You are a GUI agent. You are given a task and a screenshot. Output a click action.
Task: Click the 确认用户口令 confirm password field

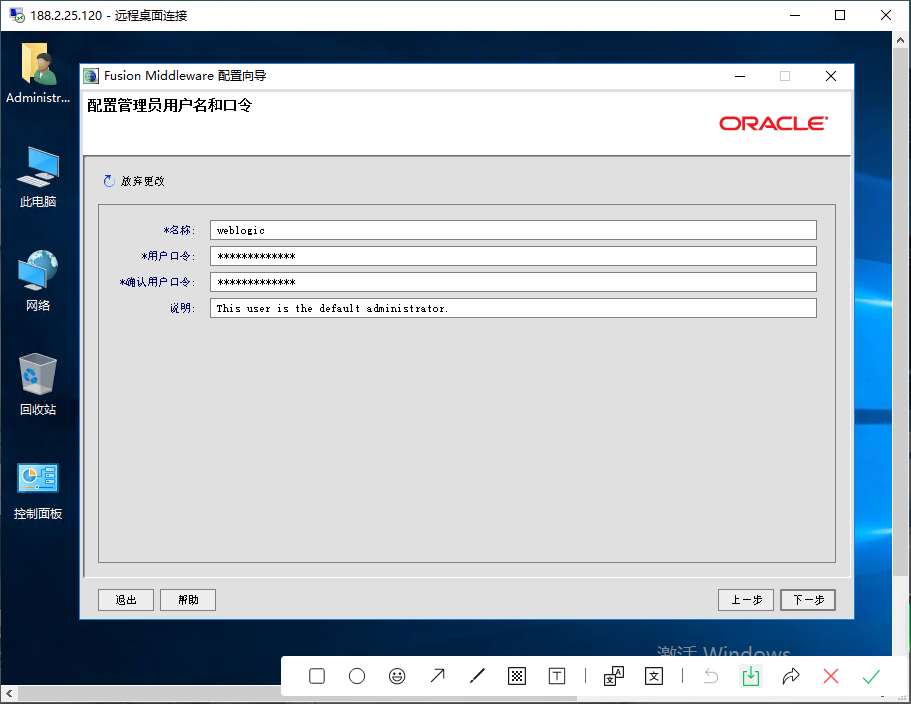pos(513,282)
